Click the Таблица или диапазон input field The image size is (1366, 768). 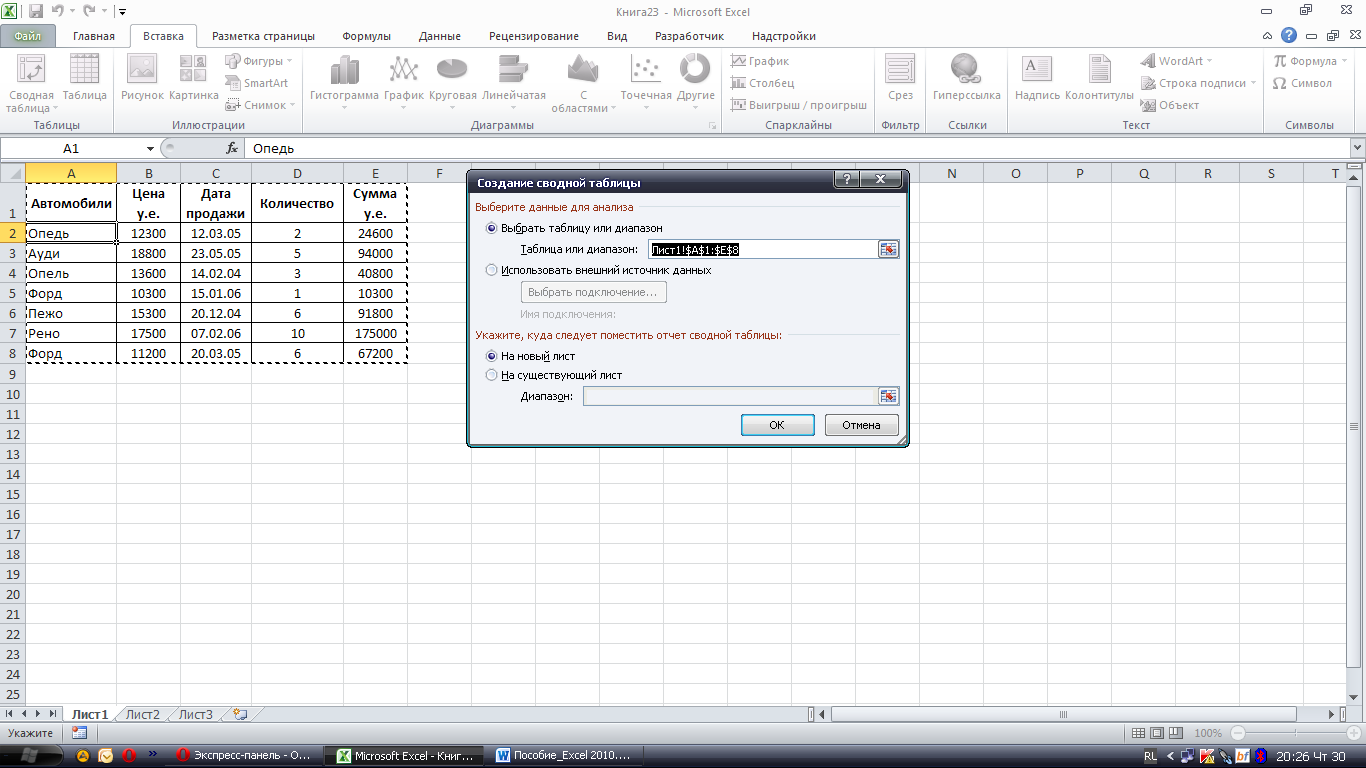click(762, 249)
